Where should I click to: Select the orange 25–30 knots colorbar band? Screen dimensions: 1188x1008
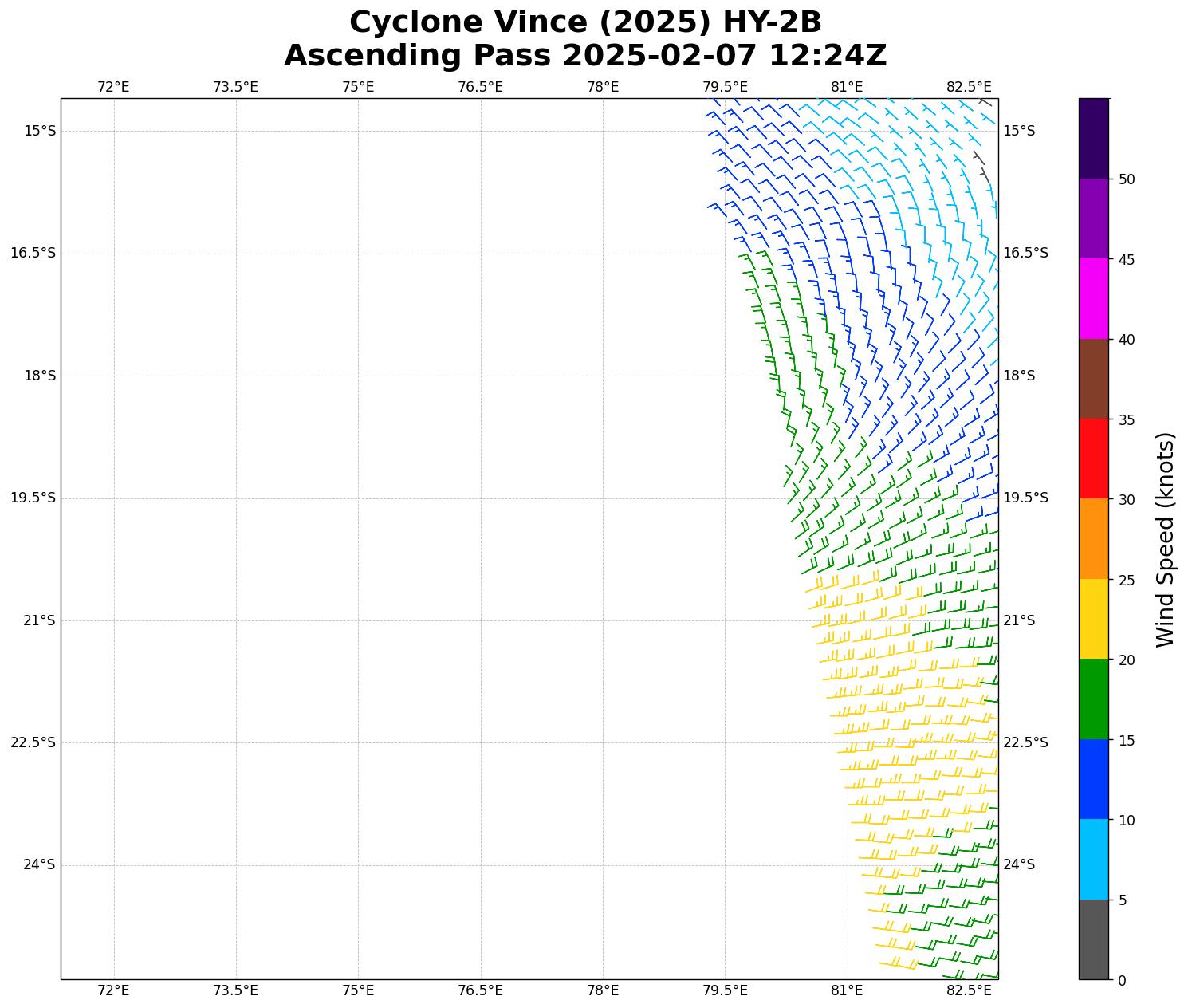point(1093,538)
